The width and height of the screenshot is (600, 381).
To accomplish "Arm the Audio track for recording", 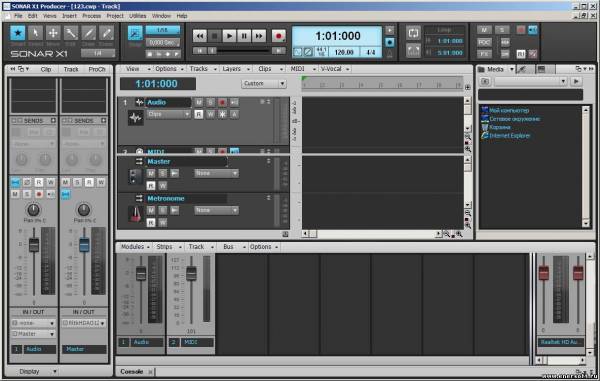I will pyautogui.click(x=222, y=102).
